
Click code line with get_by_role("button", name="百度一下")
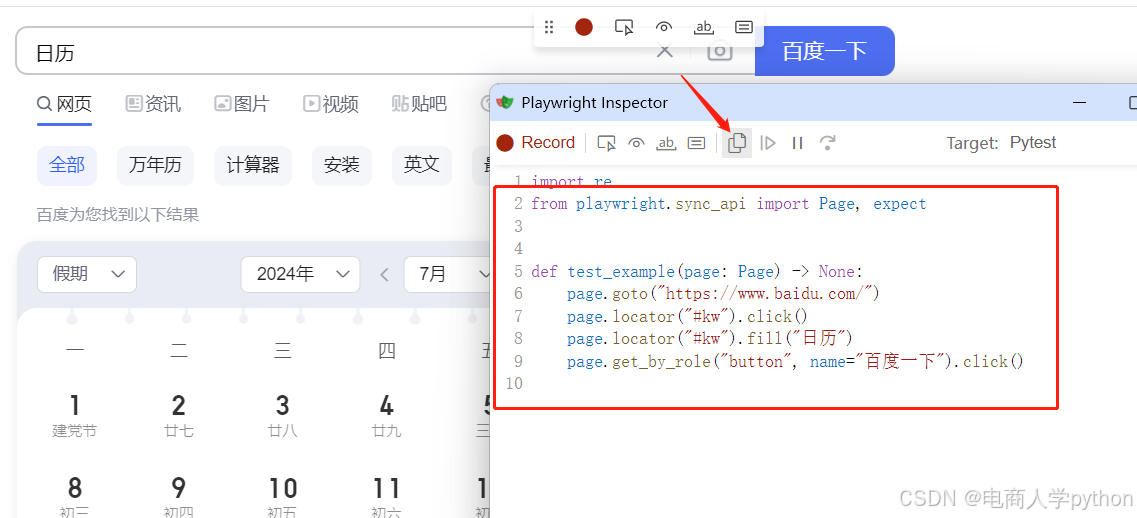[x=795, y=361]
